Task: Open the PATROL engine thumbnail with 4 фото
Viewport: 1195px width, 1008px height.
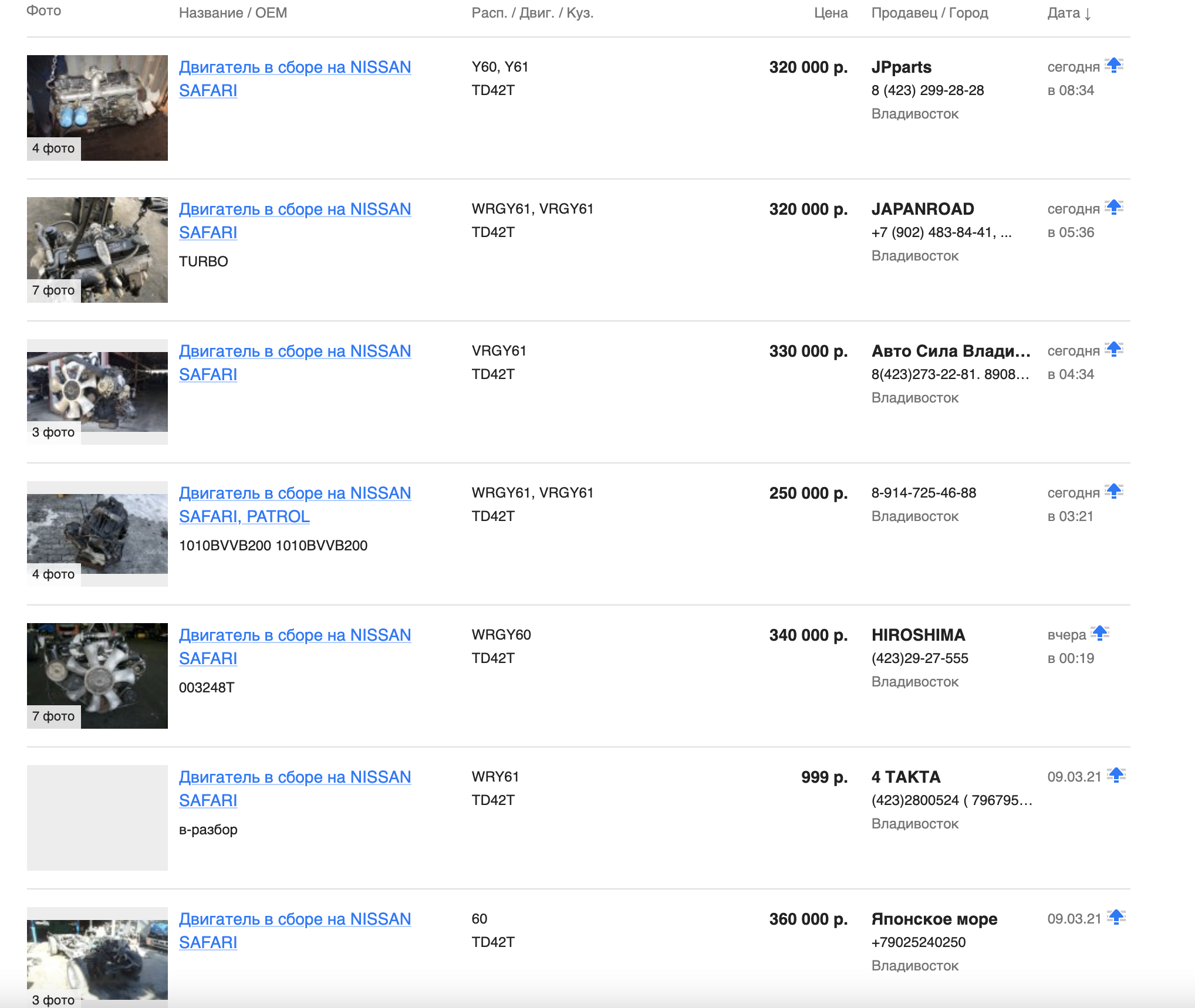Action: tap(97, 534)
